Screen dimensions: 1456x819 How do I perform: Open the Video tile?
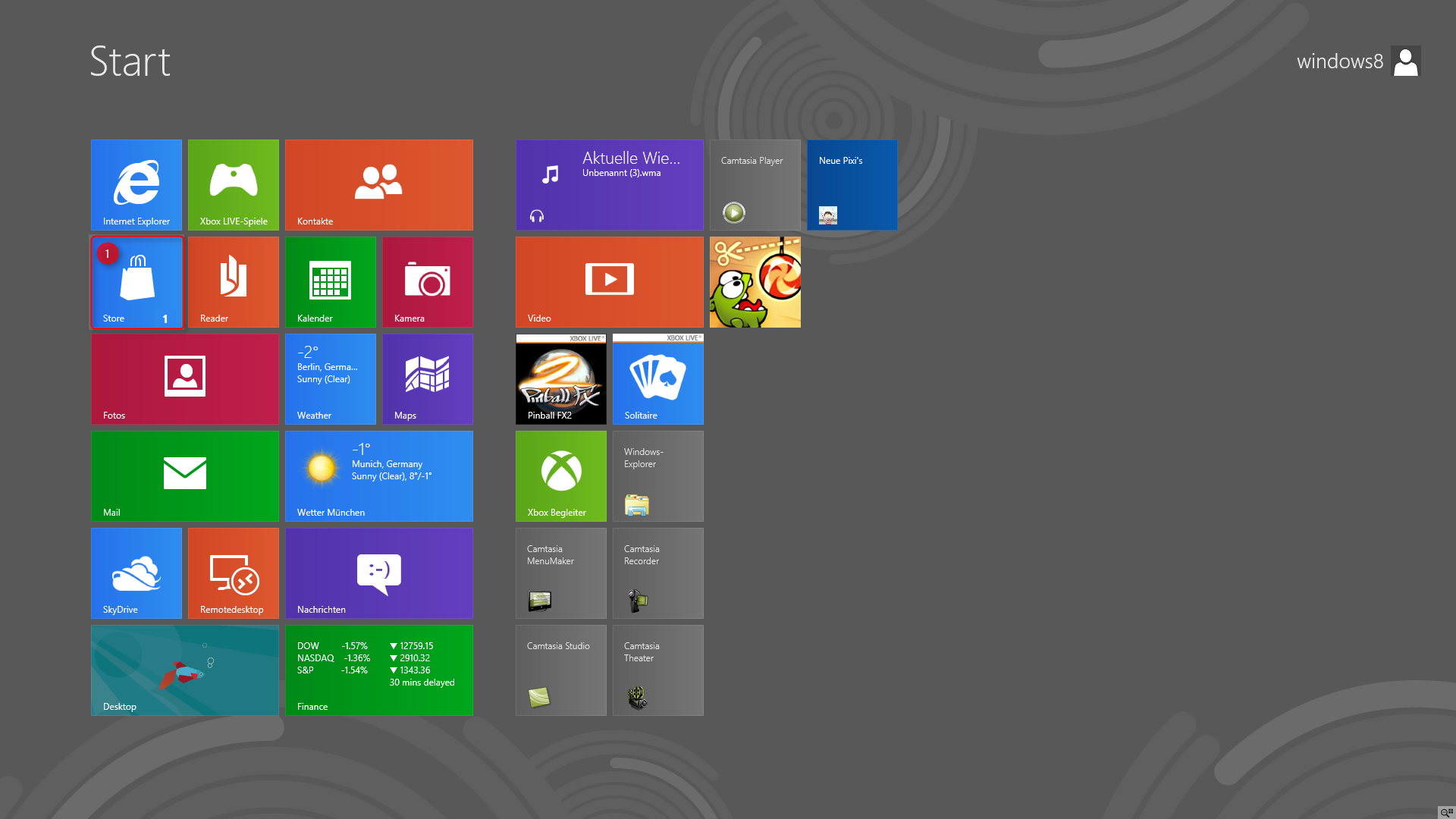[610, 282]
